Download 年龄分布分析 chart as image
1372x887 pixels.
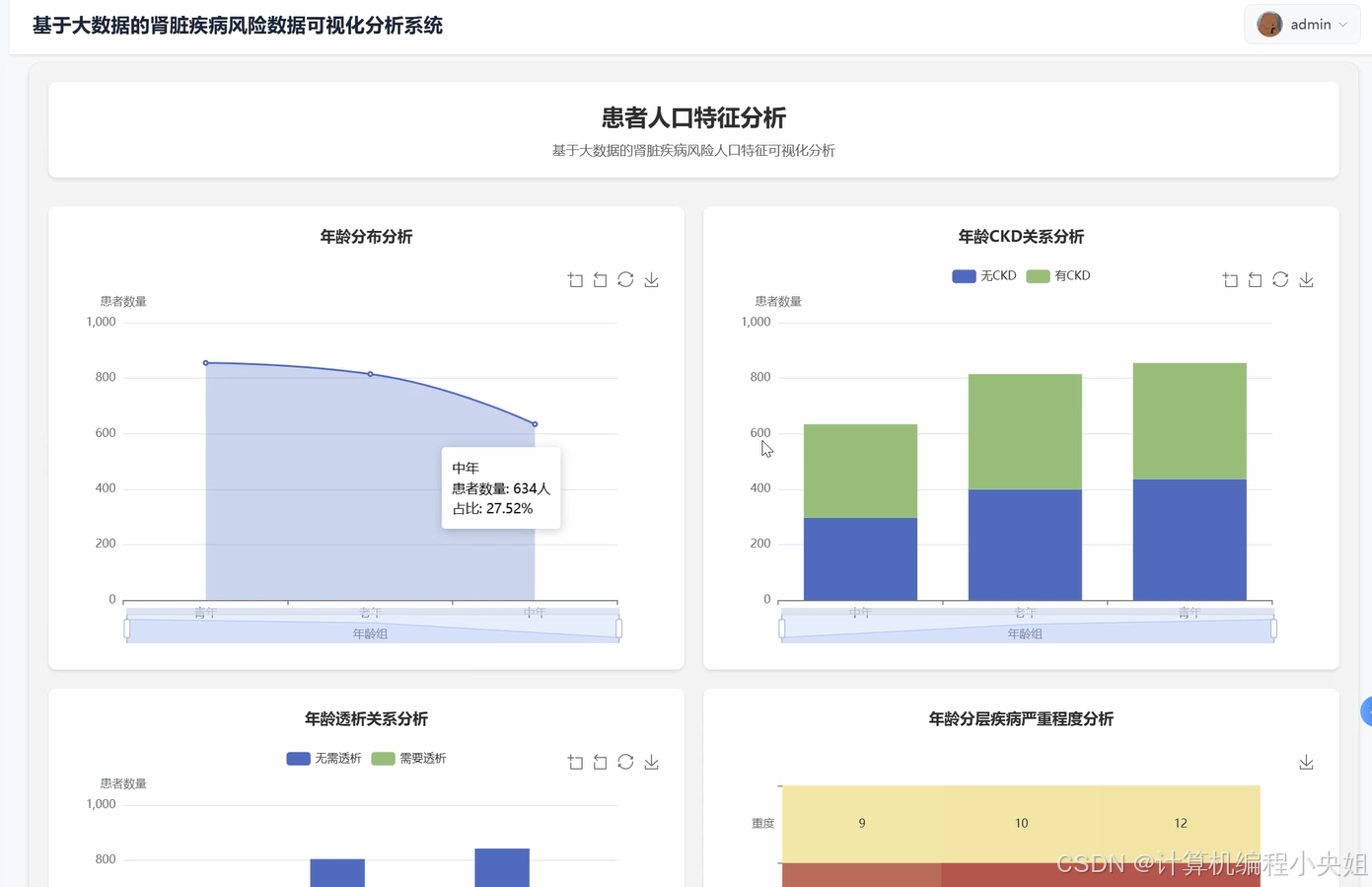click(x=651, y=279)
